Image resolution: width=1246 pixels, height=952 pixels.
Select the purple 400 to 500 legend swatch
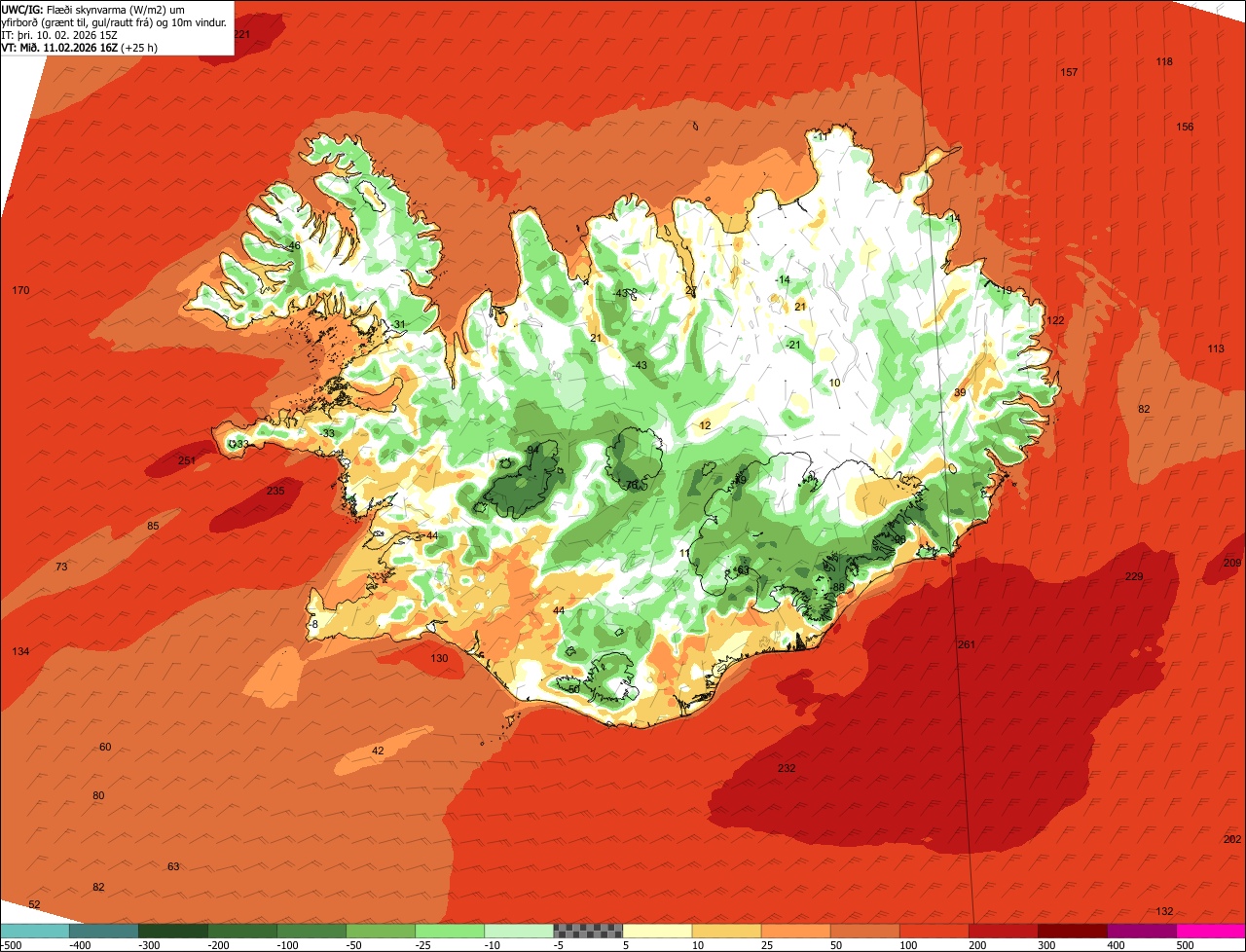1141,931
